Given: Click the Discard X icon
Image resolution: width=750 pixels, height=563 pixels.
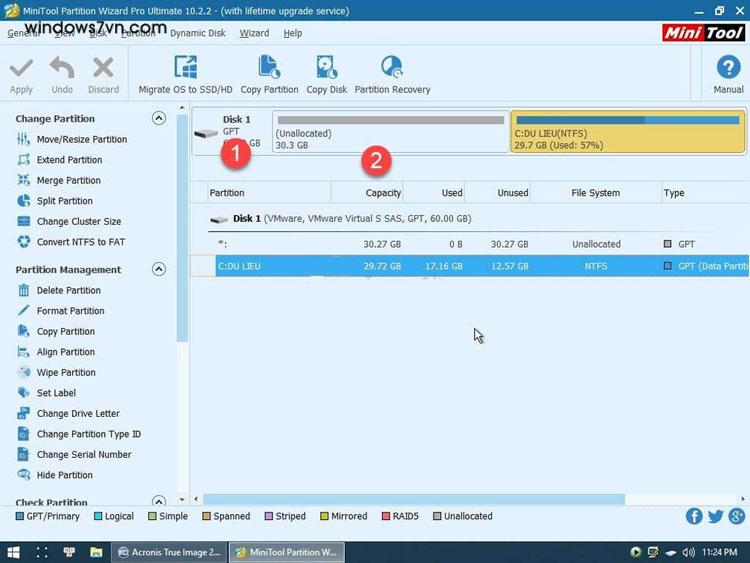Looking at the screenshot, I should pos(103,67).
